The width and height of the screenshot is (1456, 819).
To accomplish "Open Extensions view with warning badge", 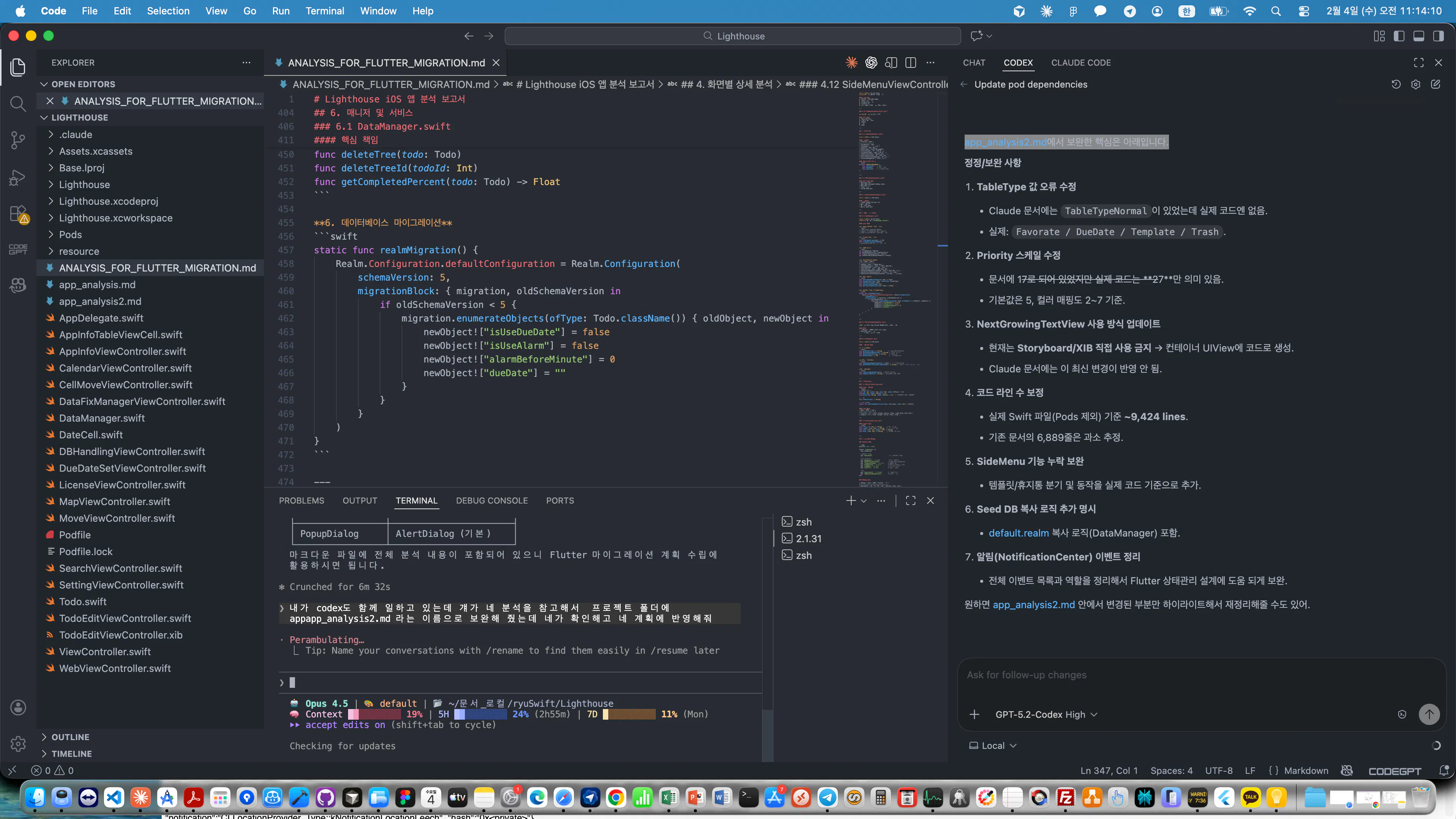I will (x=18, y=214).
